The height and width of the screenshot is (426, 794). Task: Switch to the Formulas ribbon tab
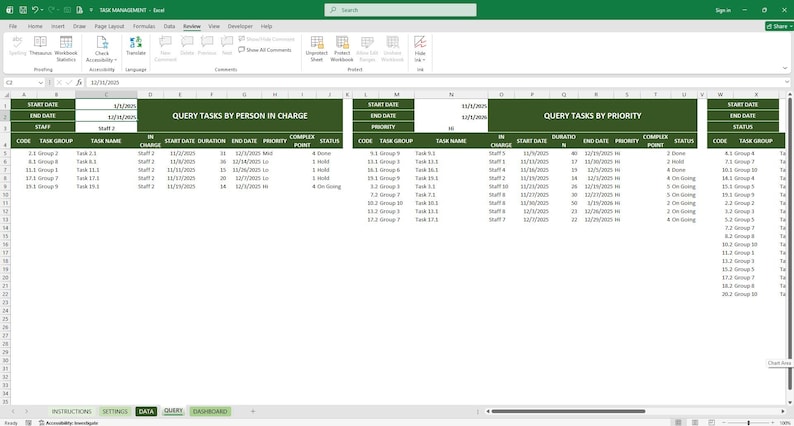[x=144, y=26]
